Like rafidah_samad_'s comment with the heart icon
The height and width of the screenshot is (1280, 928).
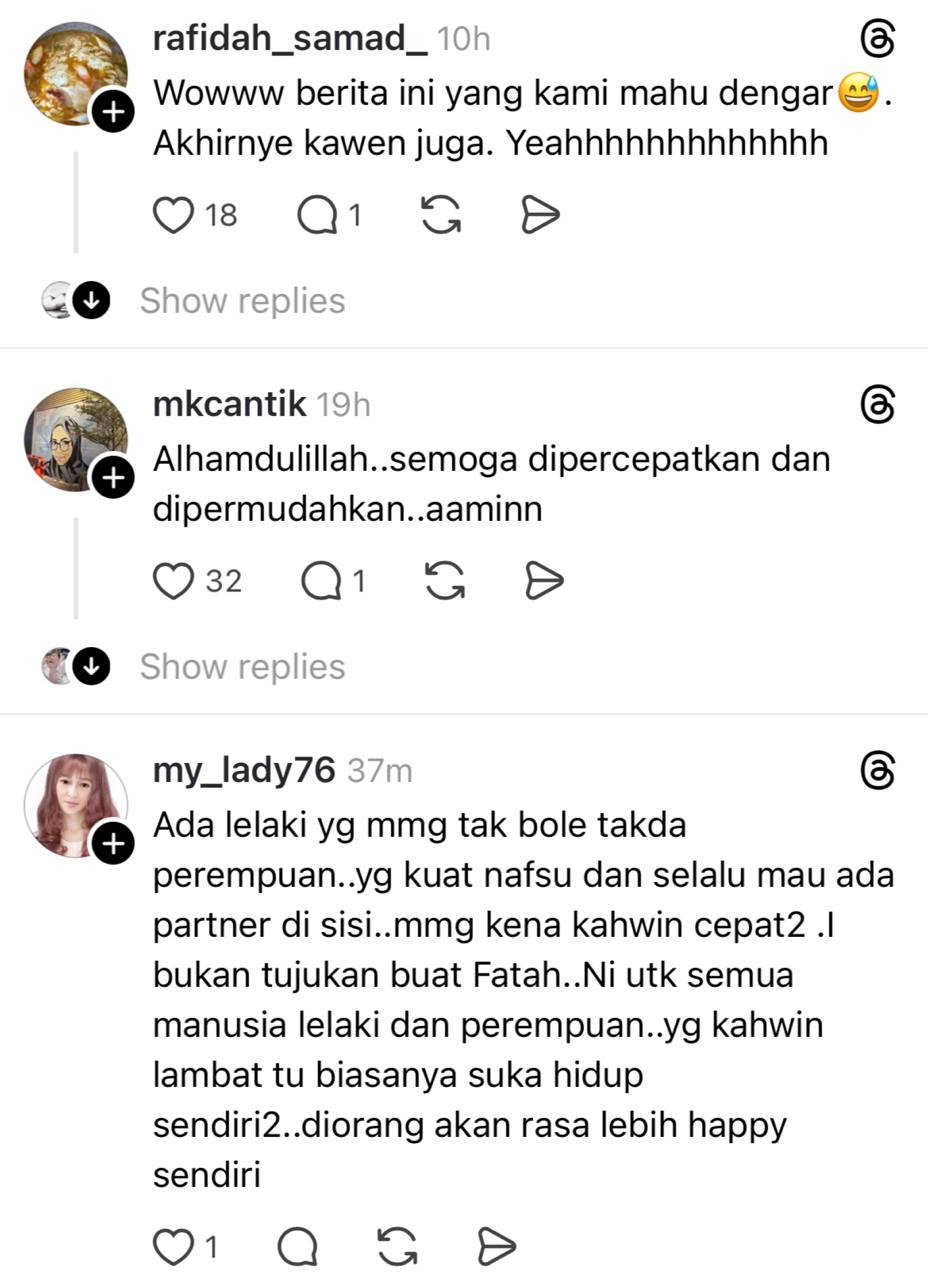click(173, 215)
